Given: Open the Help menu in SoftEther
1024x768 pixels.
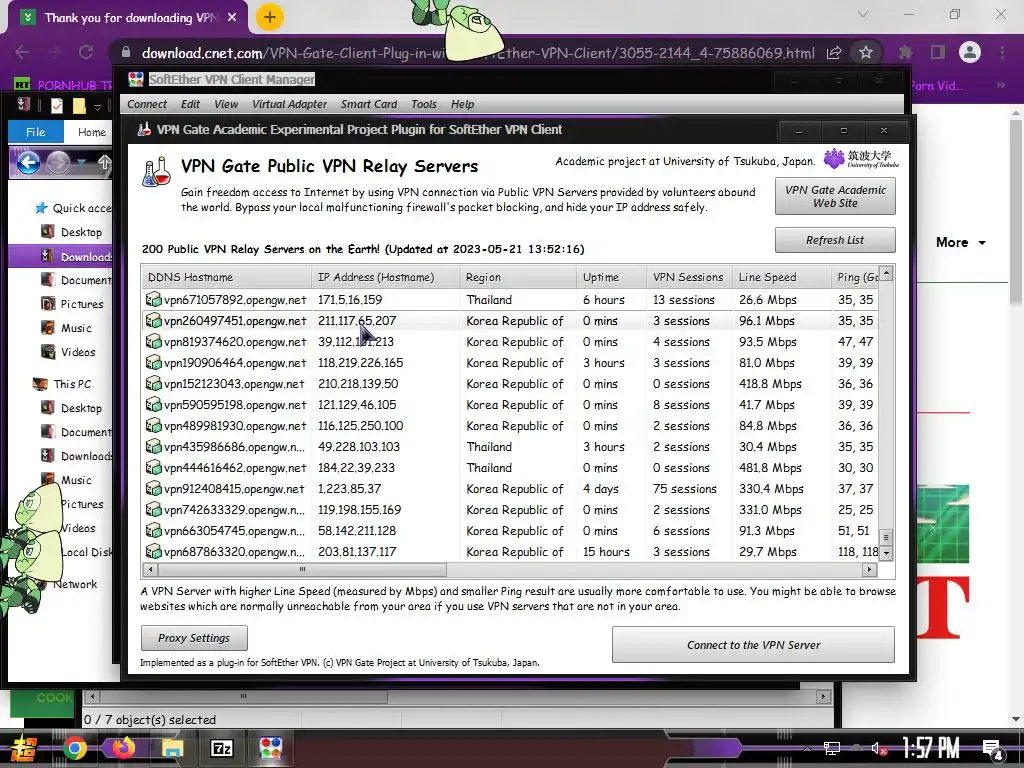Looking at the screenshot, I should (x=462, y=104).
